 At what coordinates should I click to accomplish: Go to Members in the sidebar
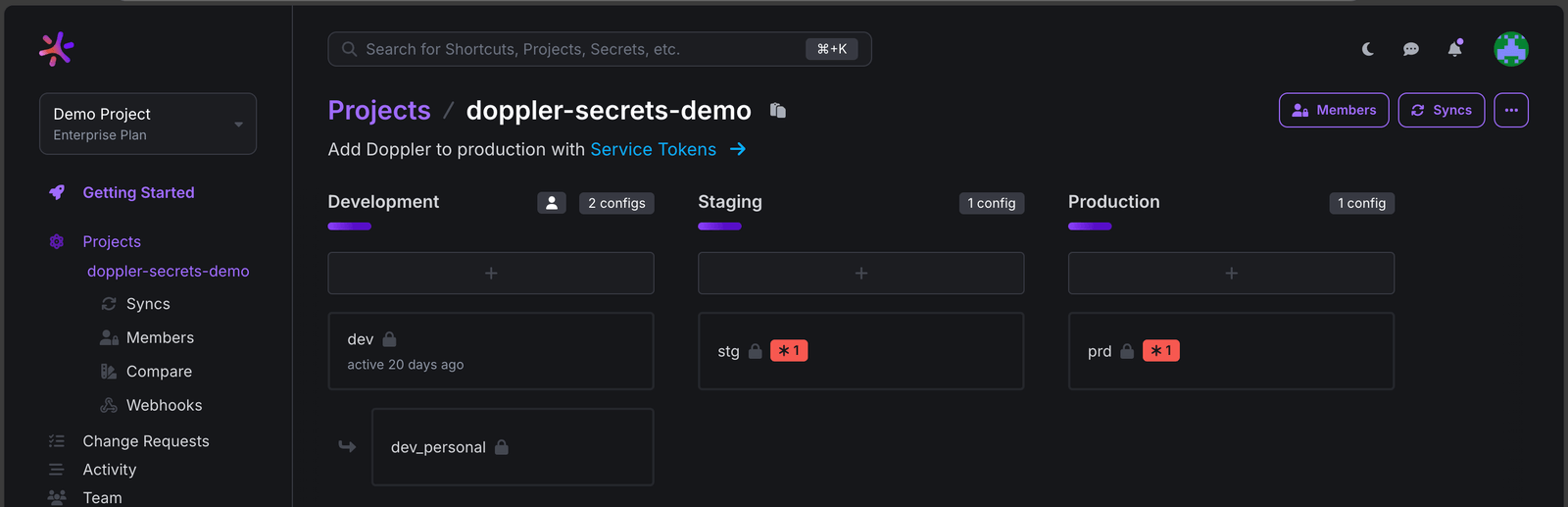(160, 337)
